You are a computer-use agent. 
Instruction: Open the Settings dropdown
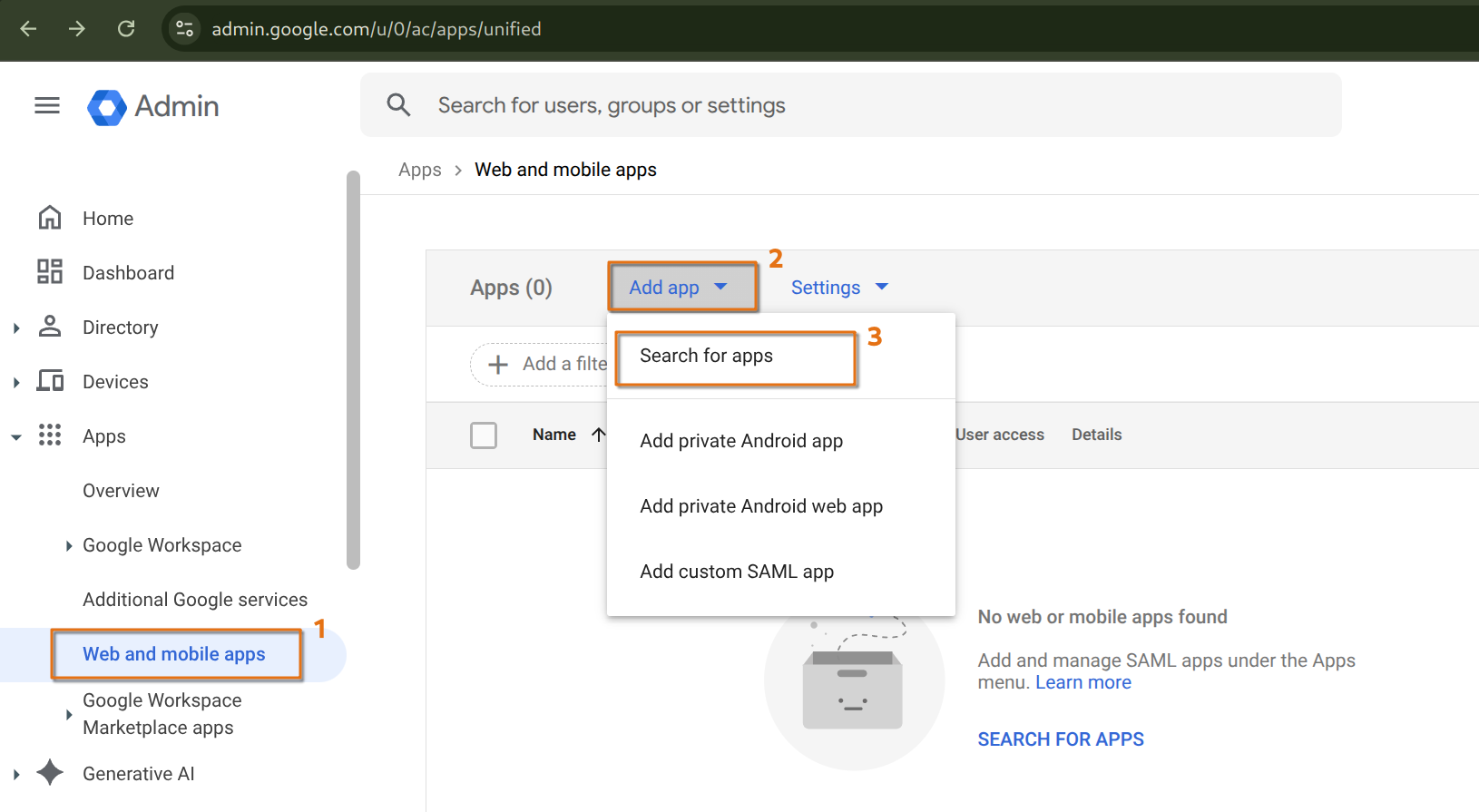(x=839, y=288)
